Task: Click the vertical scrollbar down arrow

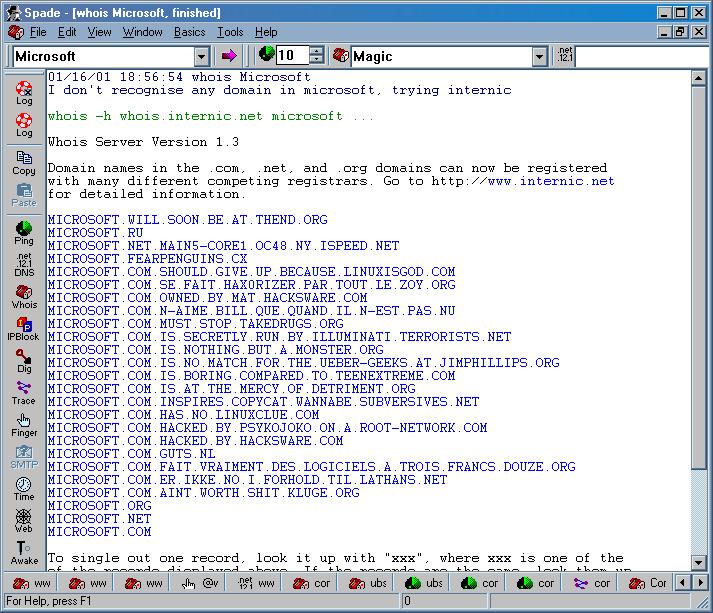Action: tap(698, 563)
